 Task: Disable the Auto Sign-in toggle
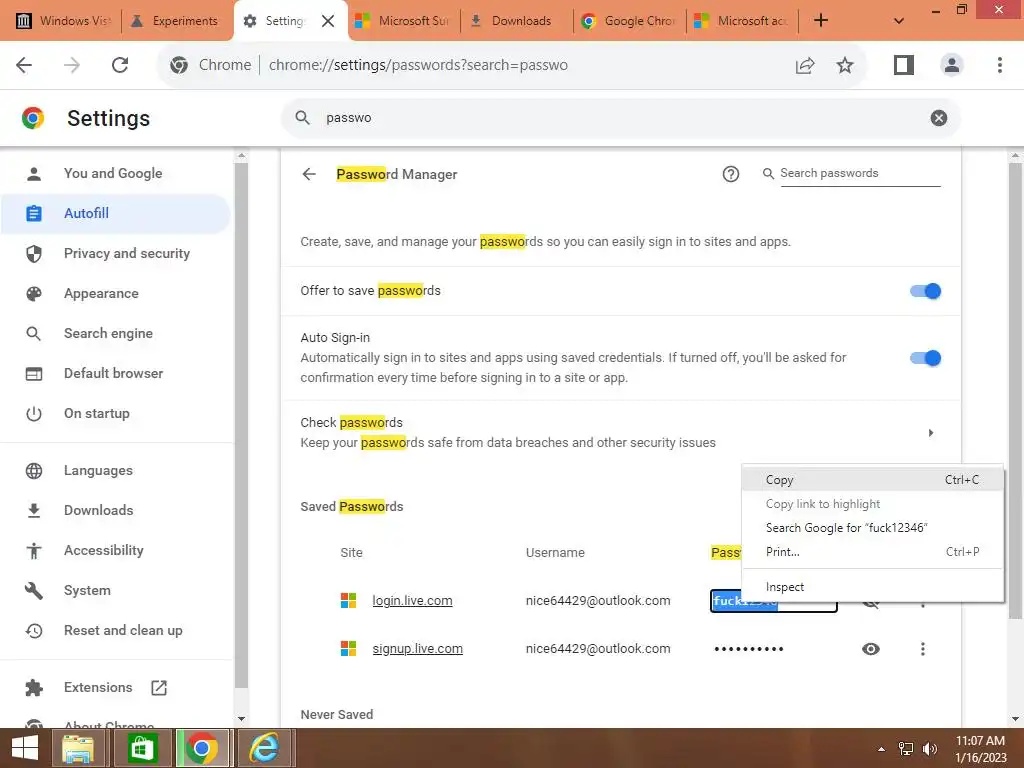point(925,358)
